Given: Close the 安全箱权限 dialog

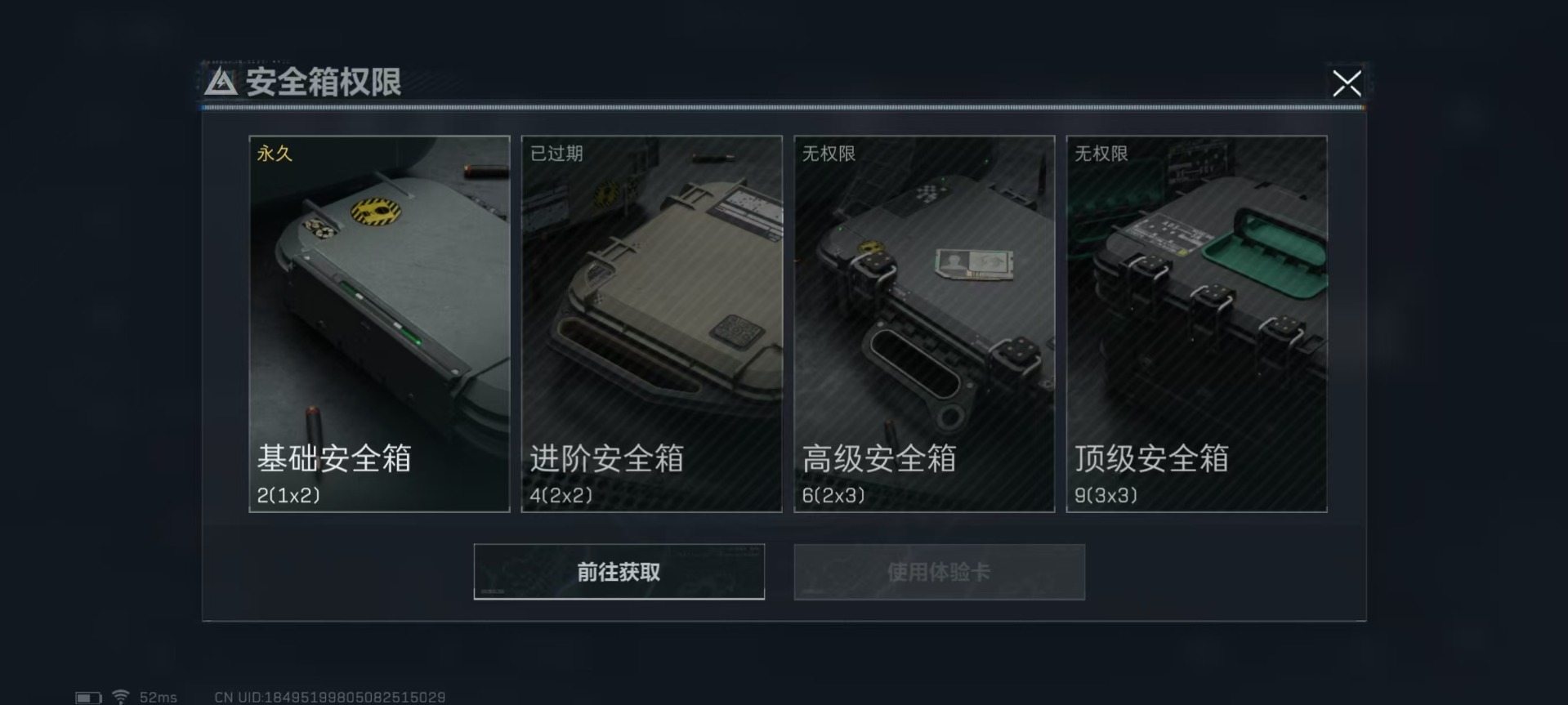Looking at the screenshot, I should pos(1347,83).
